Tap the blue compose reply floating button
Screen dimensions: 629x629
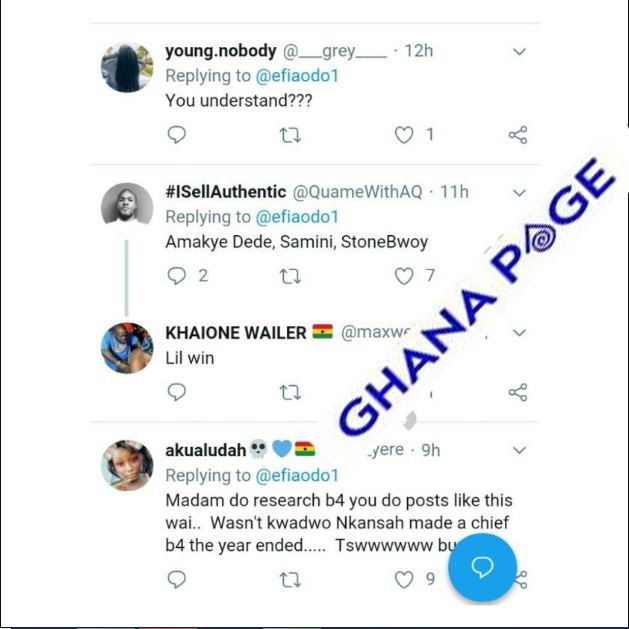[482, 567]
